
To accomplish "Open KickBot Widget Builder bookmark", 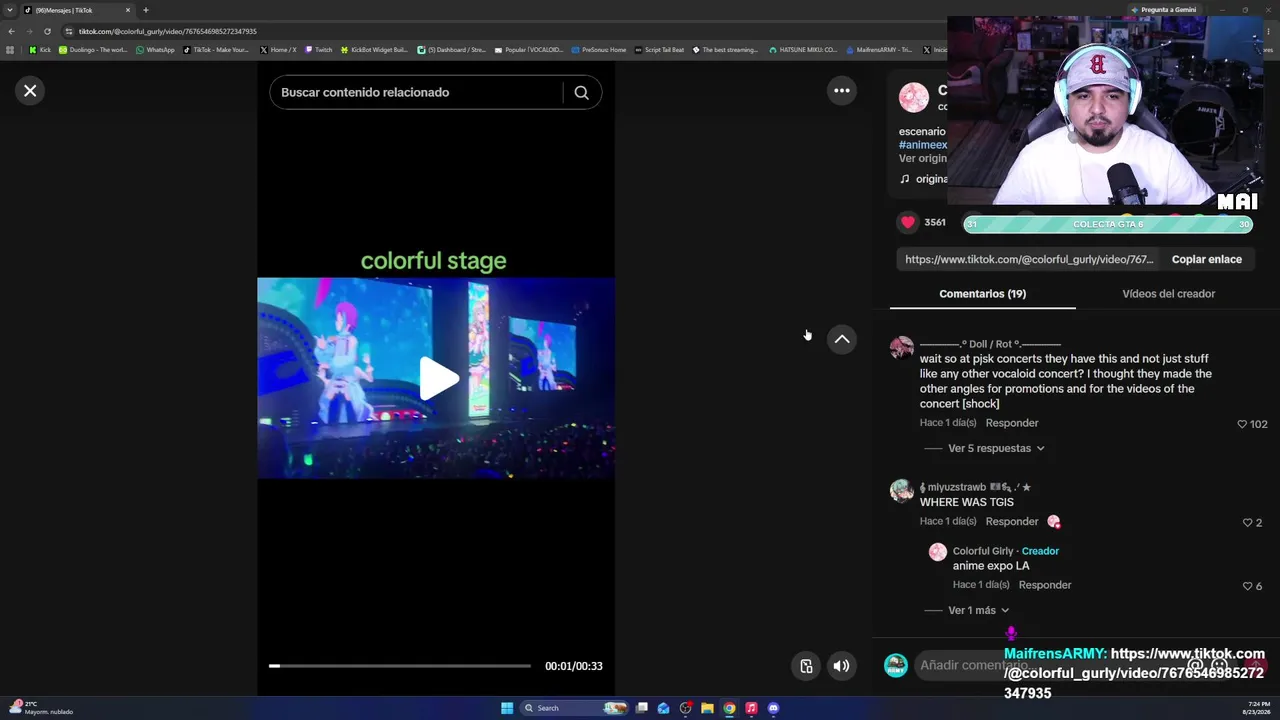I will tap(375, 50).
